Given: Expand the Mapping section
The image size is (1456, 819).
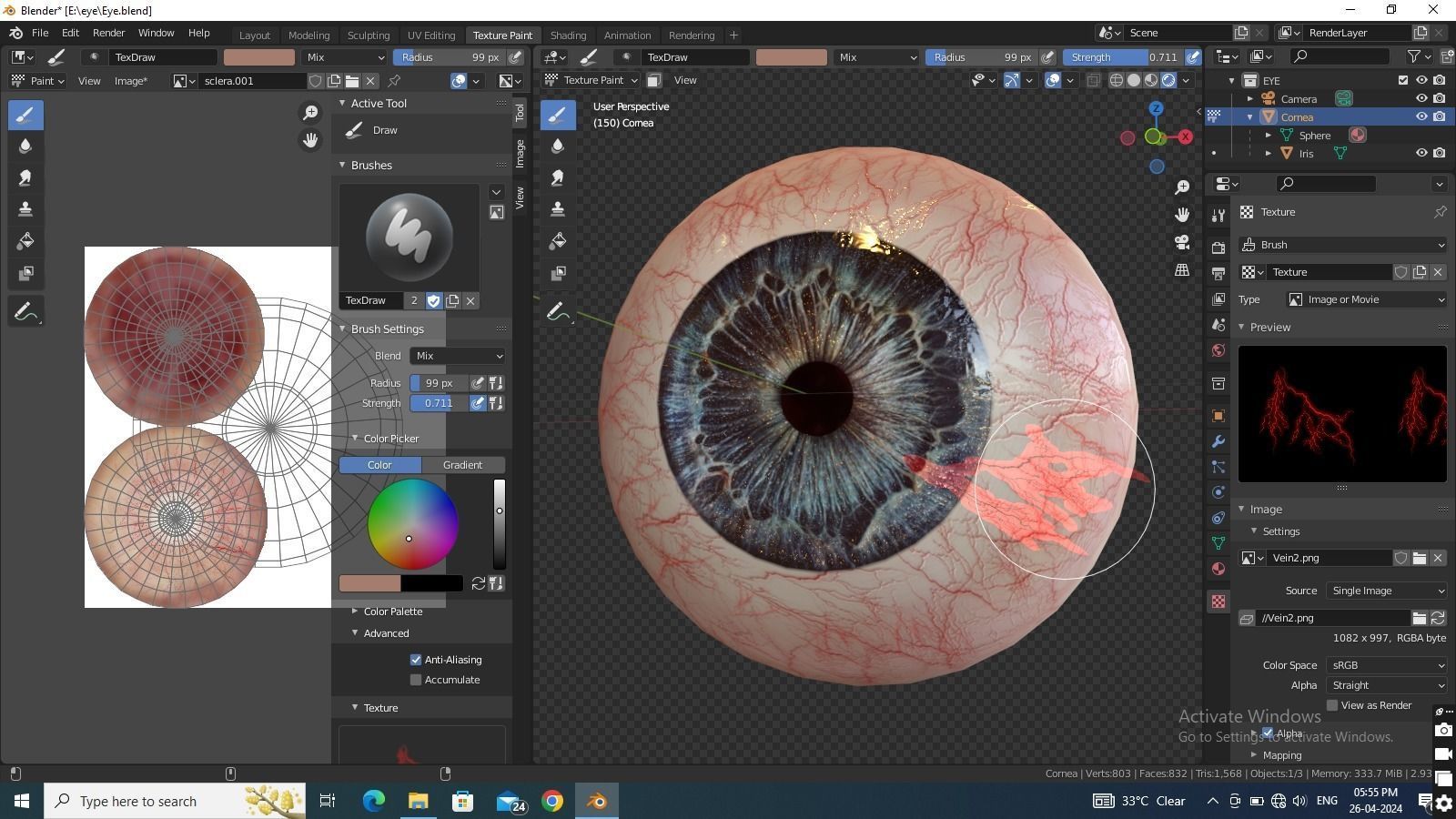Looking at the screenshot, I should click(x=1254, y=755).
